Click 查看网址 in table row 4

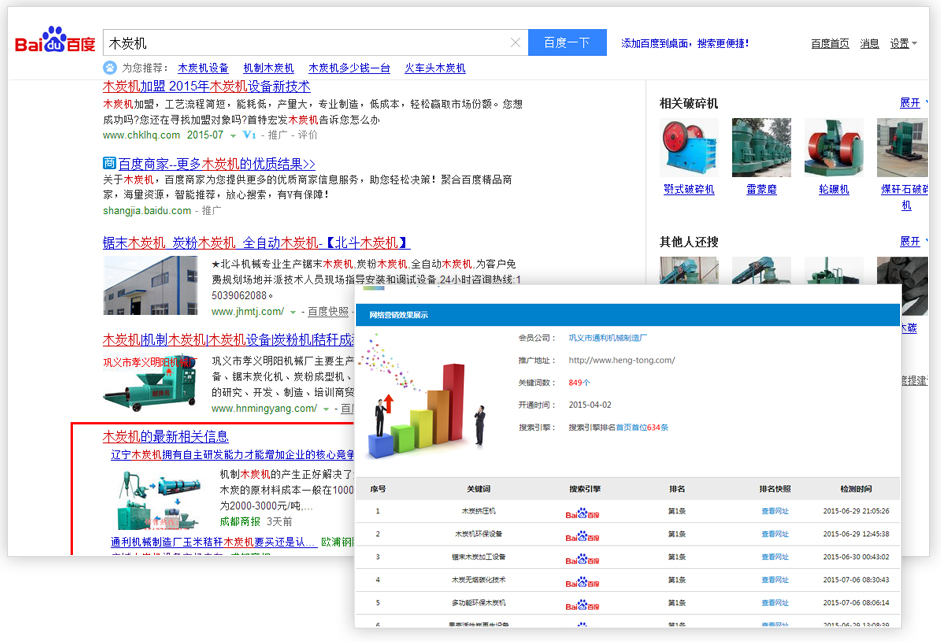click(x=775, y=580)
